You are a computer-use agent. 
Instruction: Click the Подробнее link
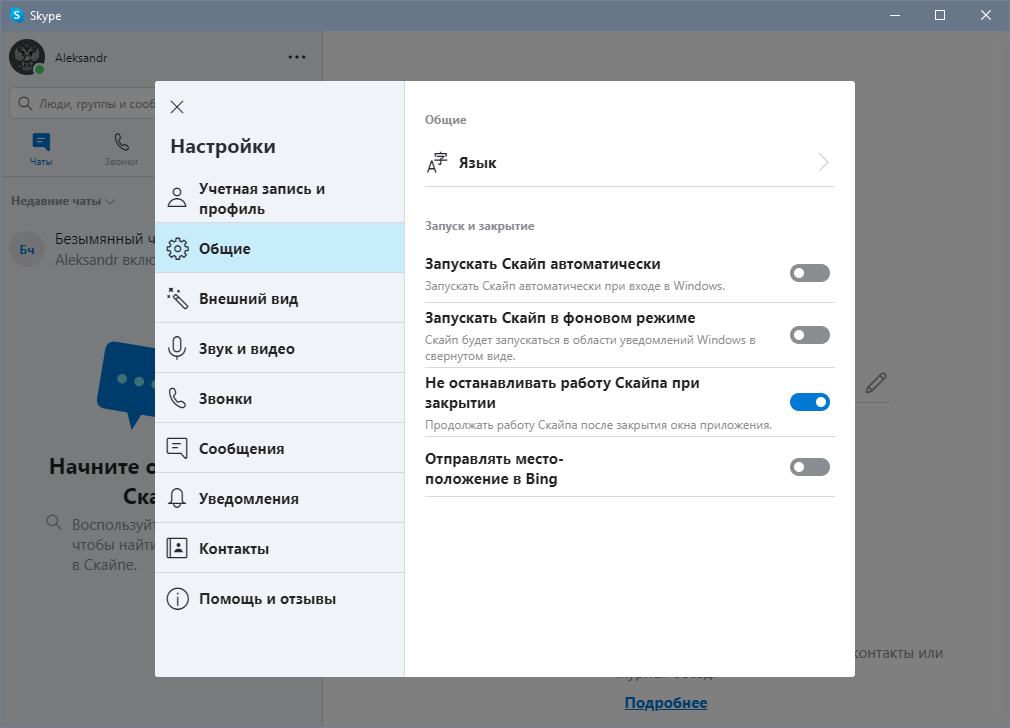[665, 703]
